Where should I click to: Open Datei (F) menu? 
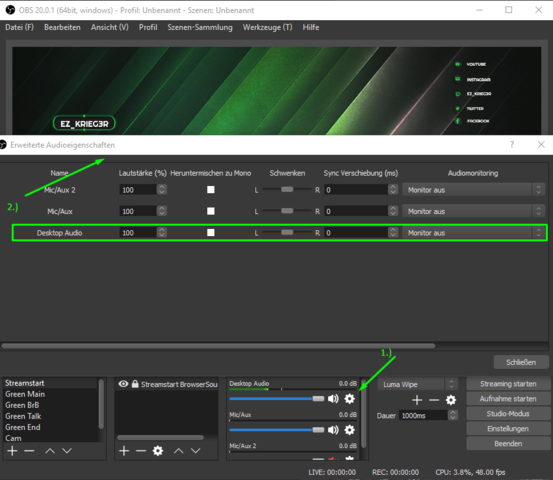click(19, 27)
